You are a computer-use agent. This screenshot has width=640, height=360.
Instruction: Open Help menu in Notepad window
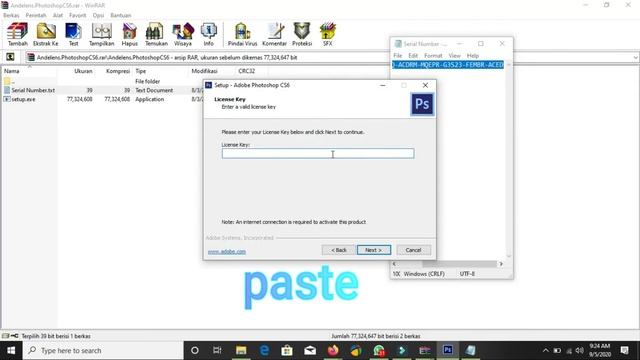[473, 56]
